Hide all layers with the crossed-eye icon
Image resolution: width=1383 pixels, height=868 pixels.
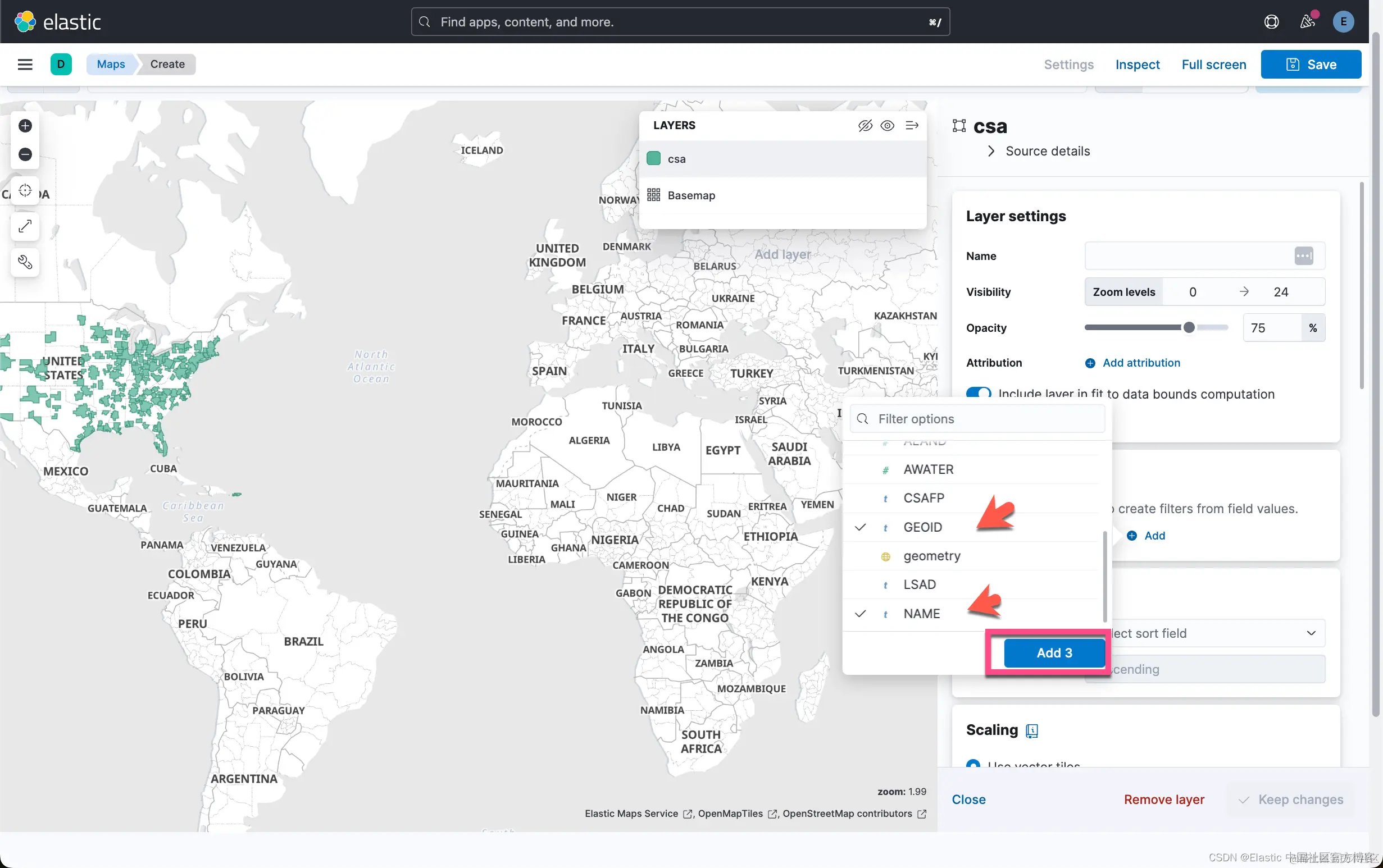(865, 125)
